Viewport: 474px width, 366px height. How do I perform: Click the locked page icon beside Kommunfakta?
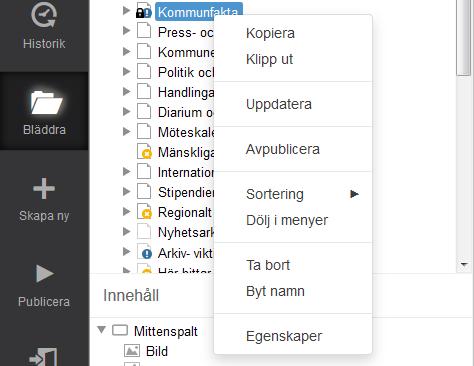click(x=144, y=12)
